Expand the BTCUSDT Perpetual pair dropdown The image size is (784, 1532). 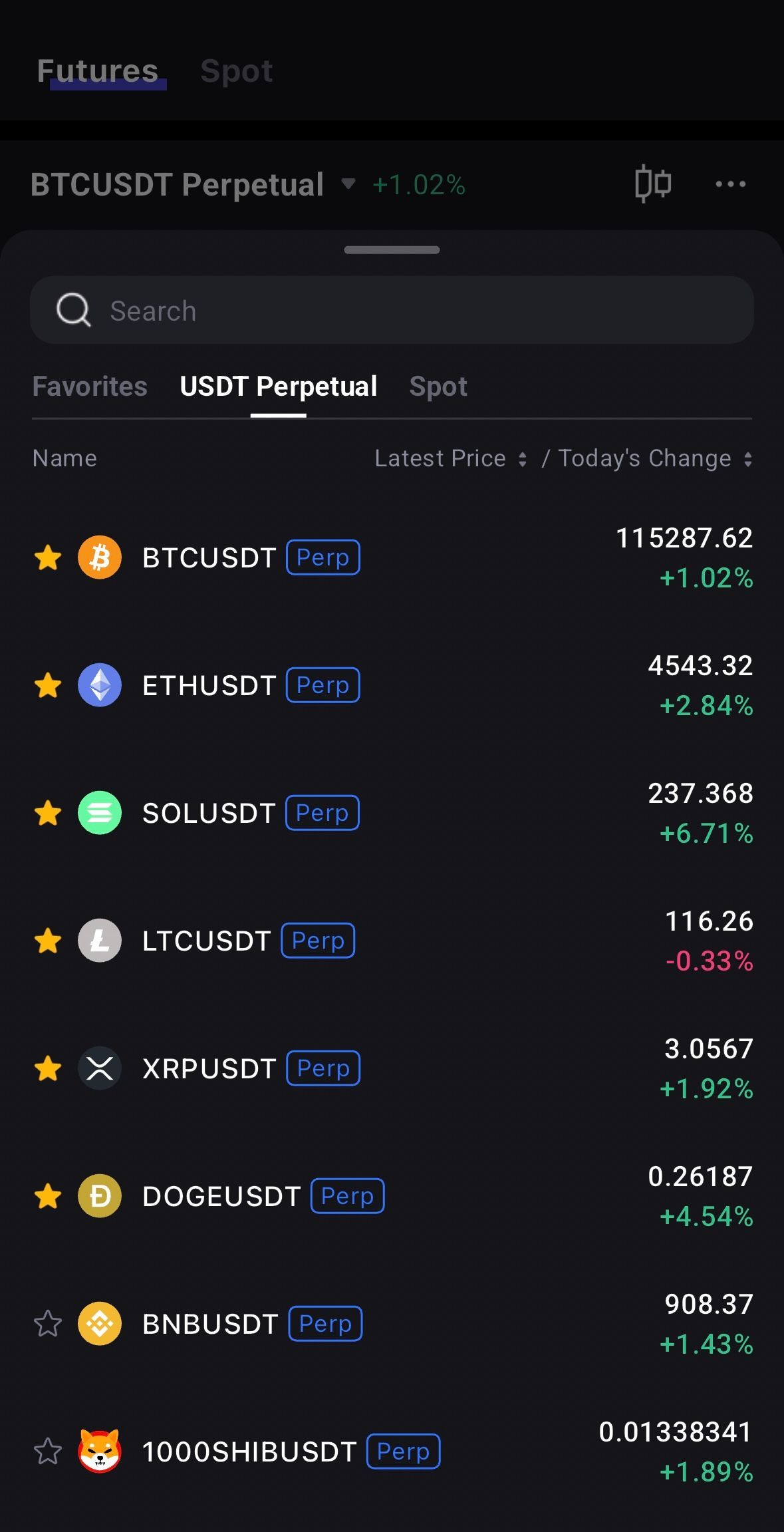pos(348,184)
